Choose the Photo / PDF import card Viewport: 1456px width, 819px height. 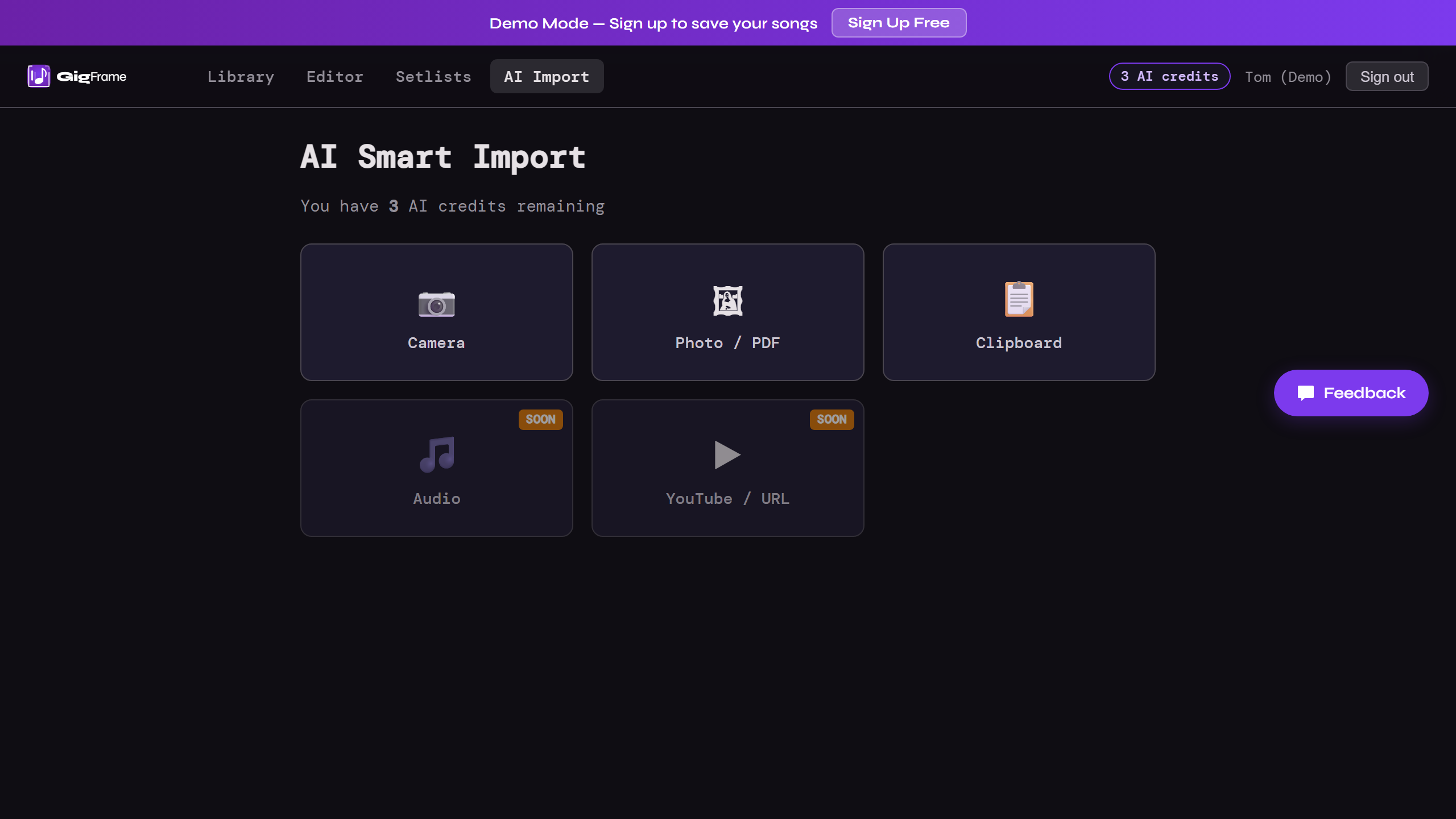coord(728,312)
